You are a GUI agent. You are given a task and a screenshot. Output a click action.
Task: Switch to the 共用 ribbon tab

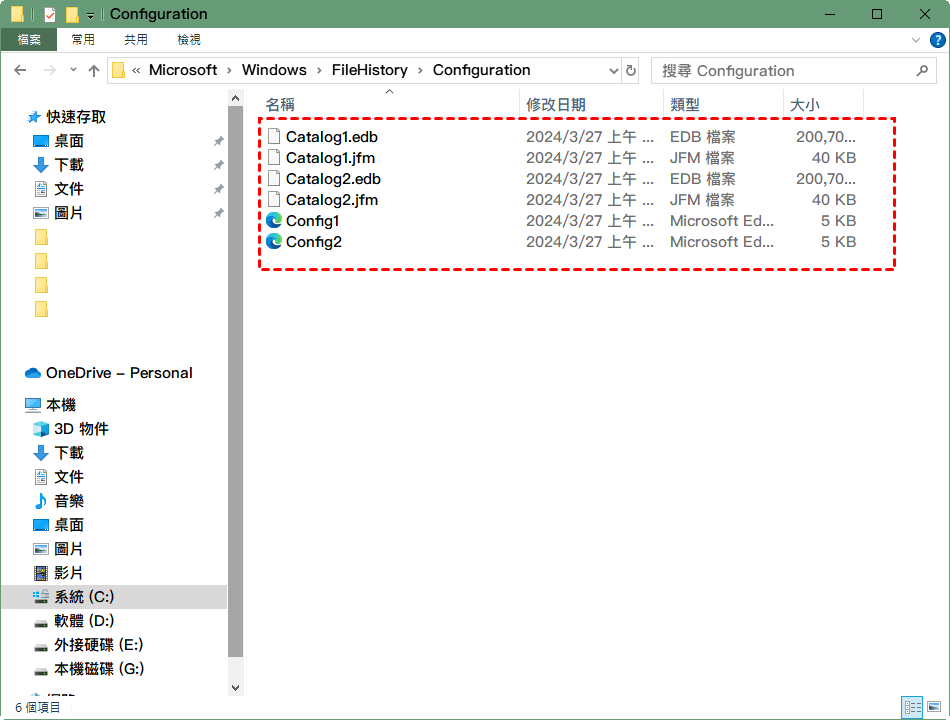[136, 40]
